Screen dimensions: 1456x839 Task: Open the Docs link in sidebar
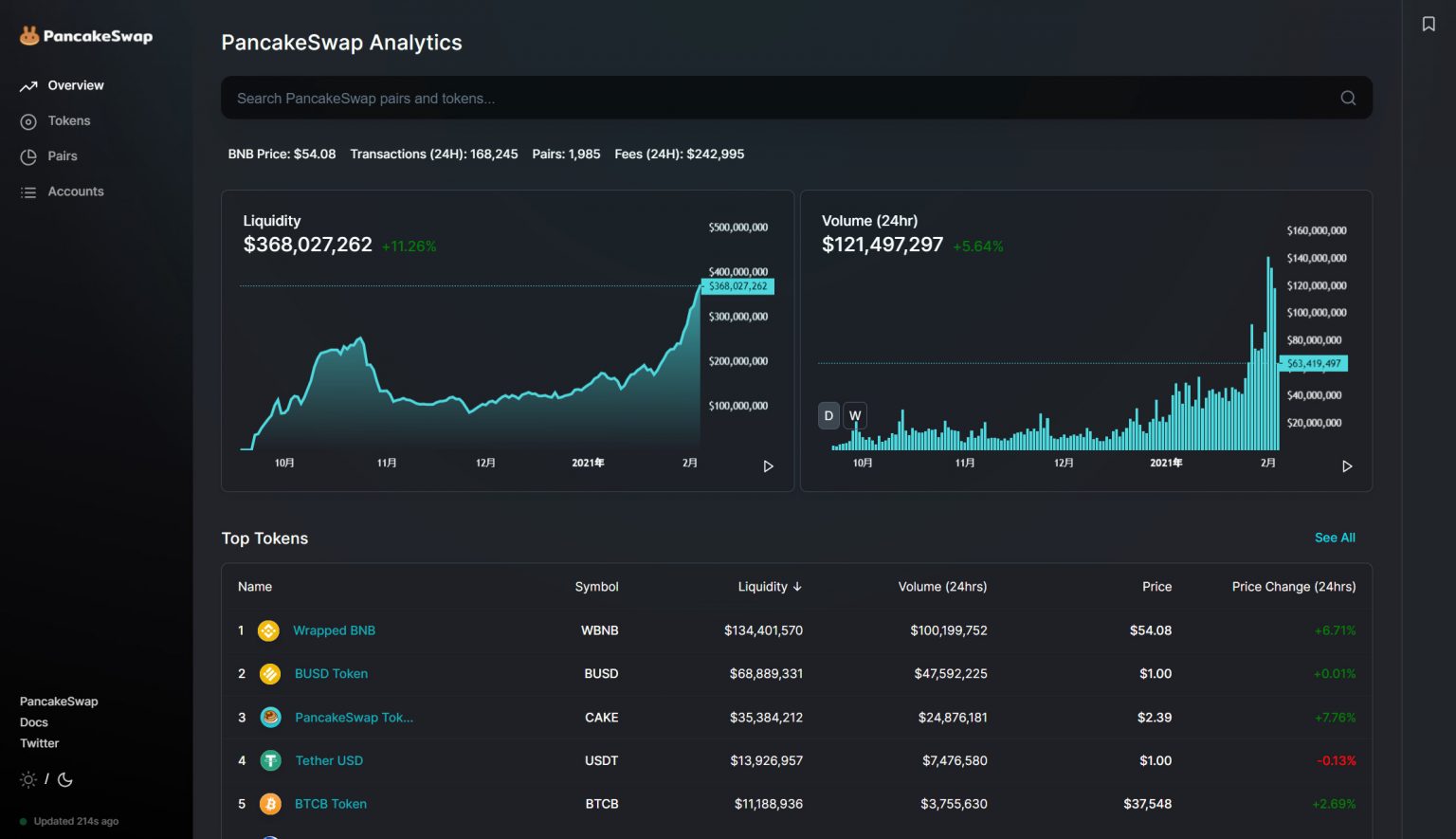(x=34, y=722)
